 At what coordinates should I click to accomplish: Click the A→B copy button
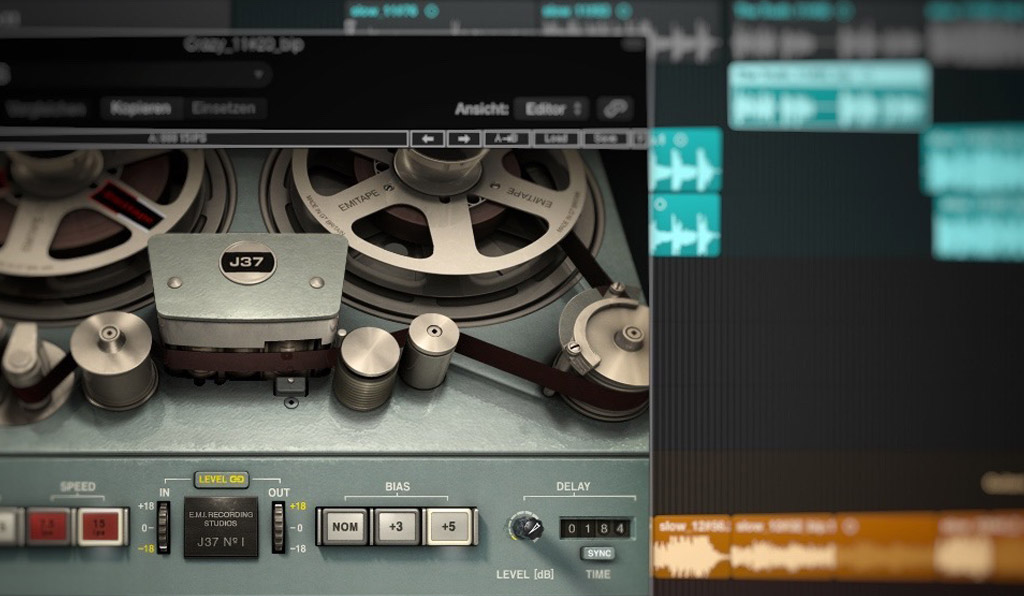507,138
